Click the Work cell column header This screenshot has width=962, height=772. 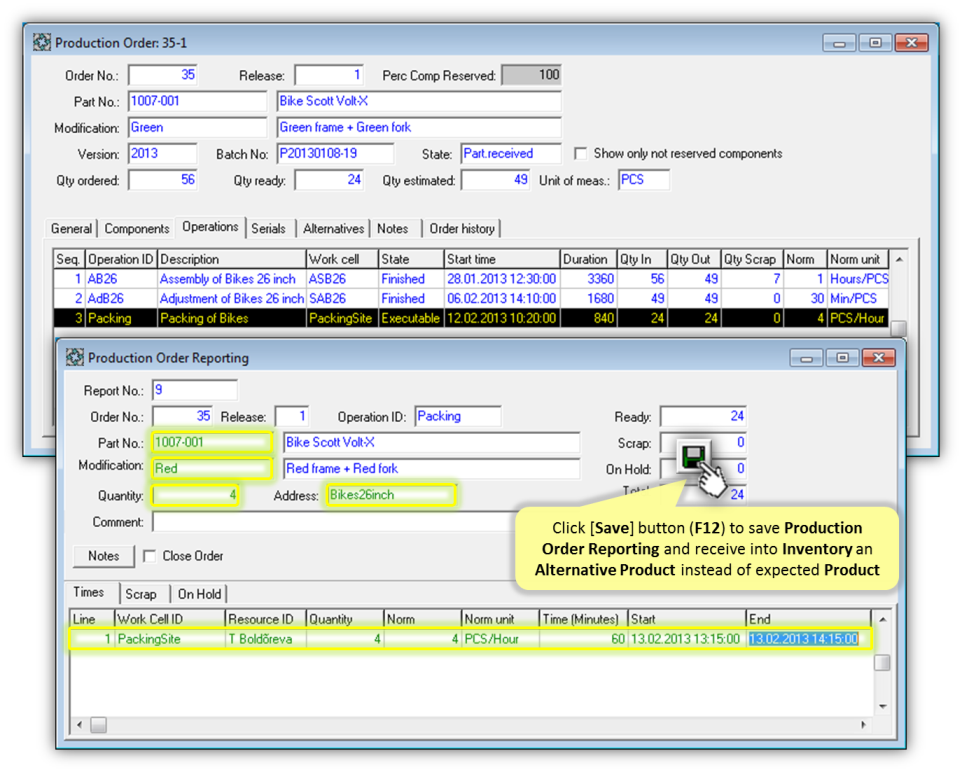click(x=342, y=259)
